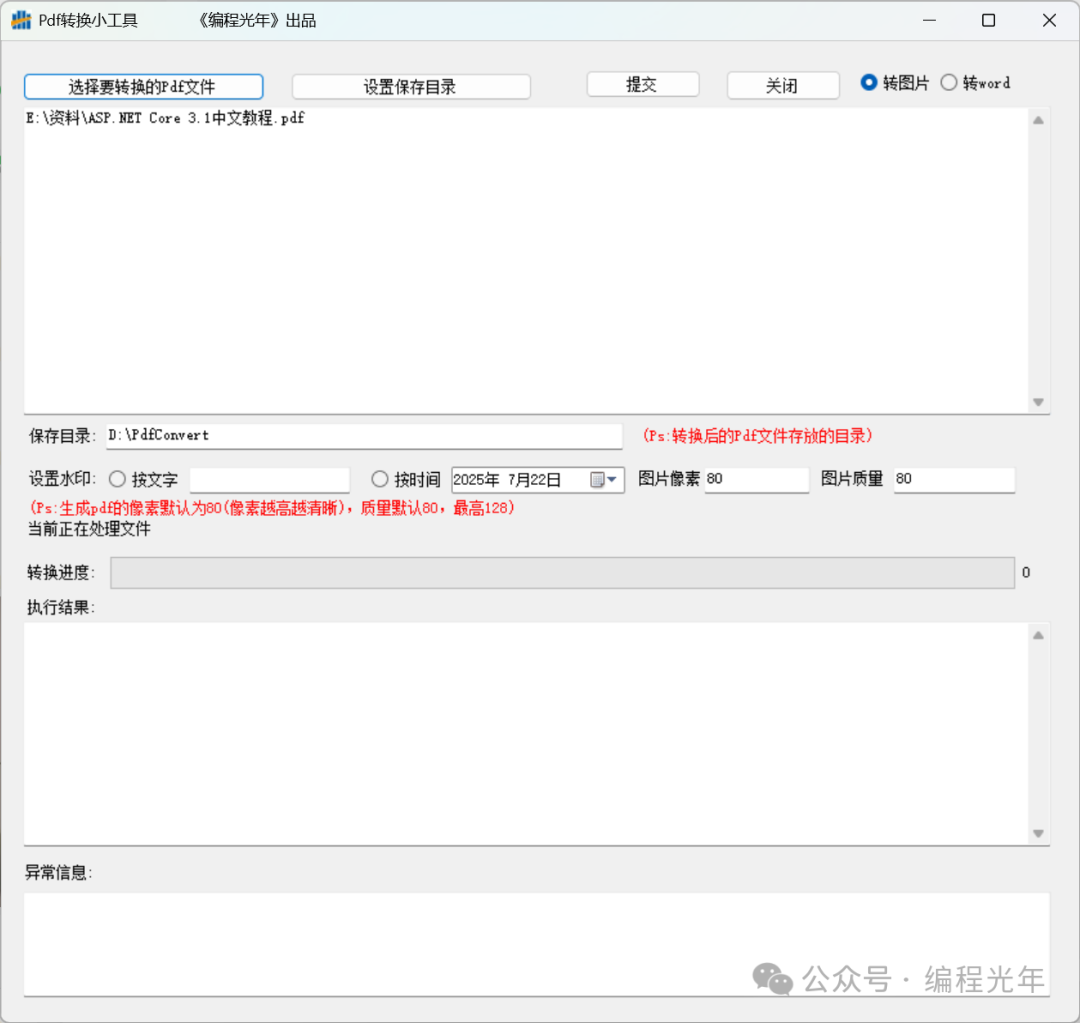The width and height of the screenshot is (1080, 1023).
Task: Minimize the Pdf转换小工具 window
Action: (x=927, y=20)
